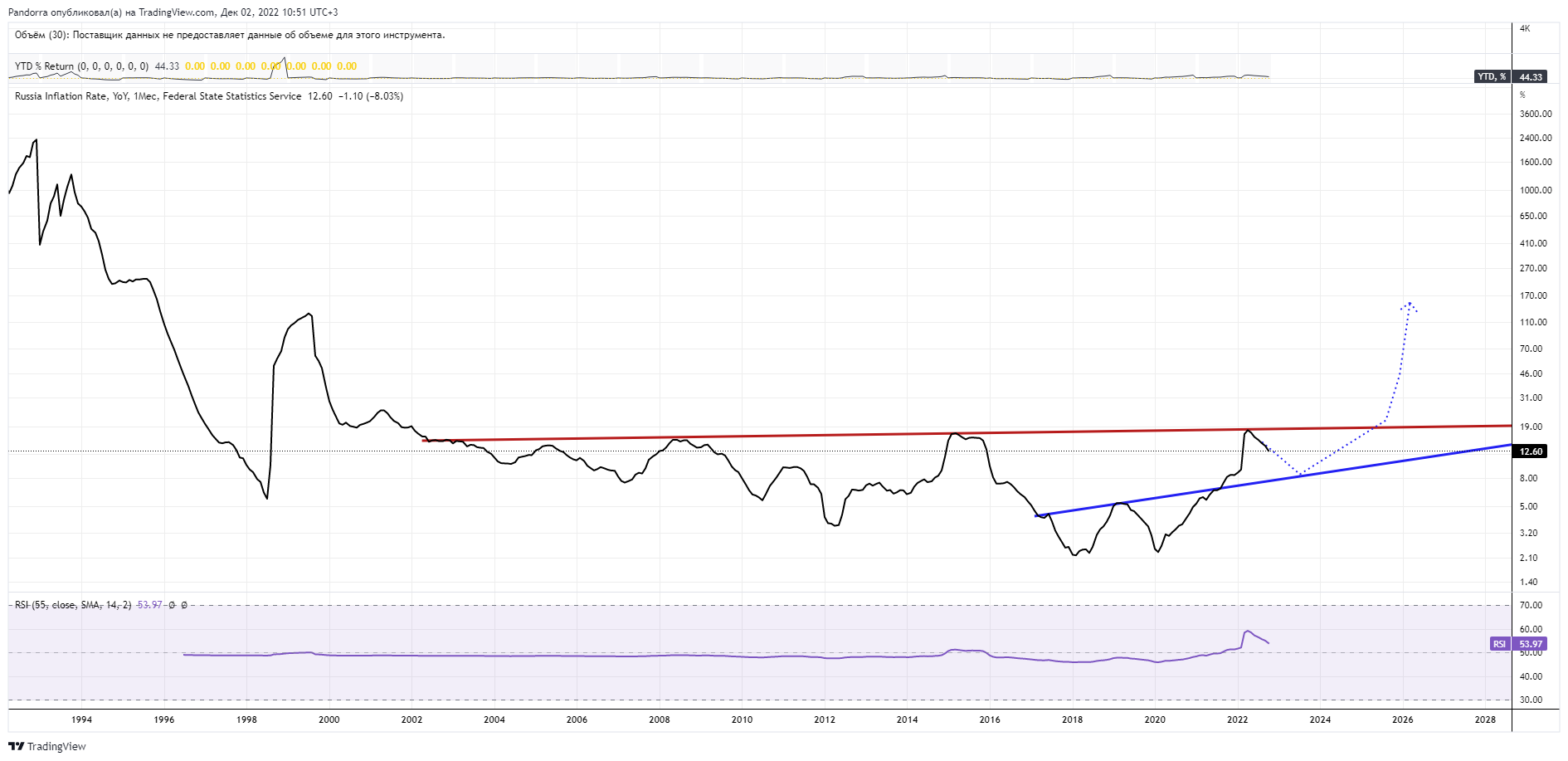Click the 1.40 price scale label
Viewport: 1568px width, 761px height.
pos(1528,582)
